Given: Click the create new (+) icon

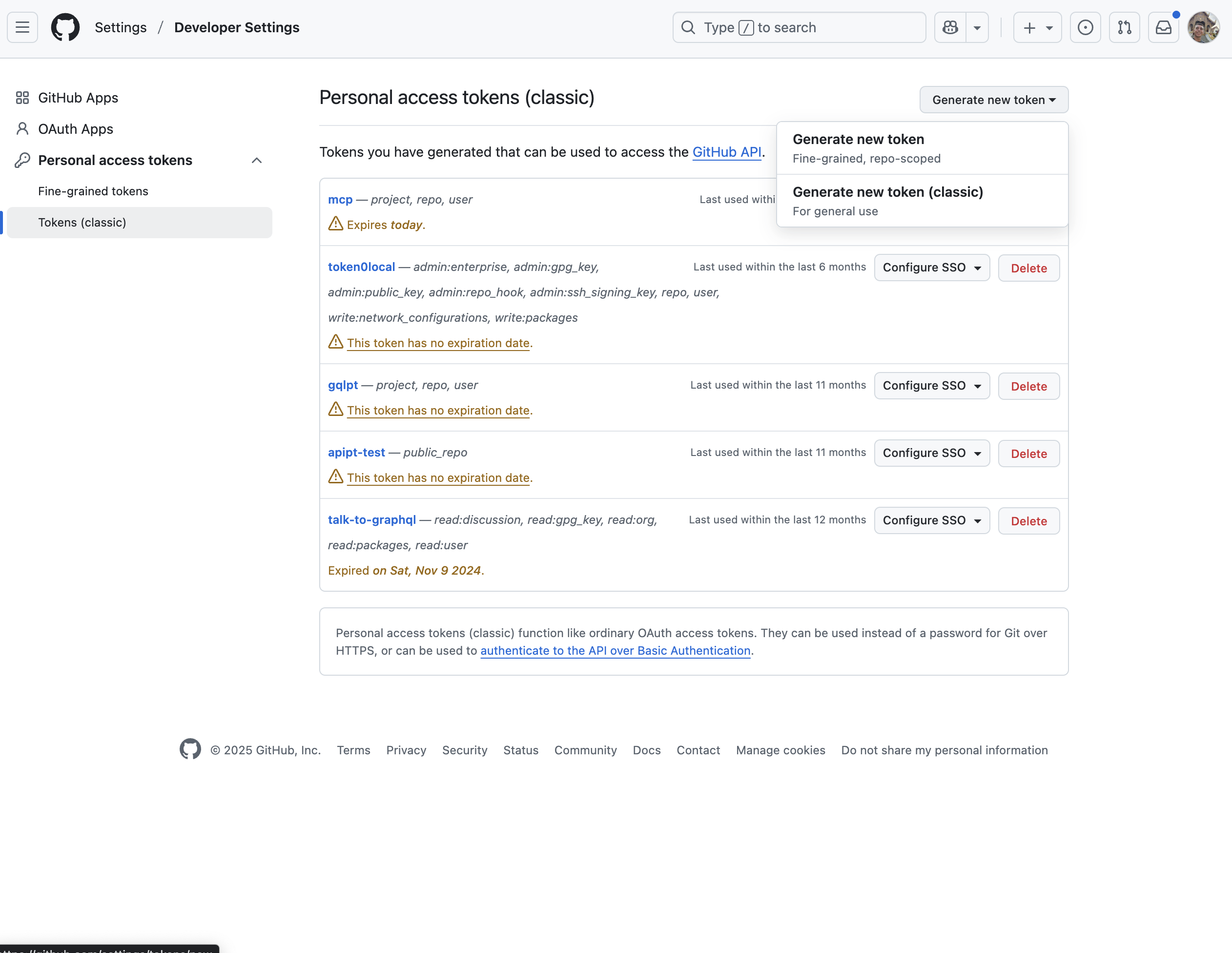Looking at the screenshot, I should pos(1029,27).
